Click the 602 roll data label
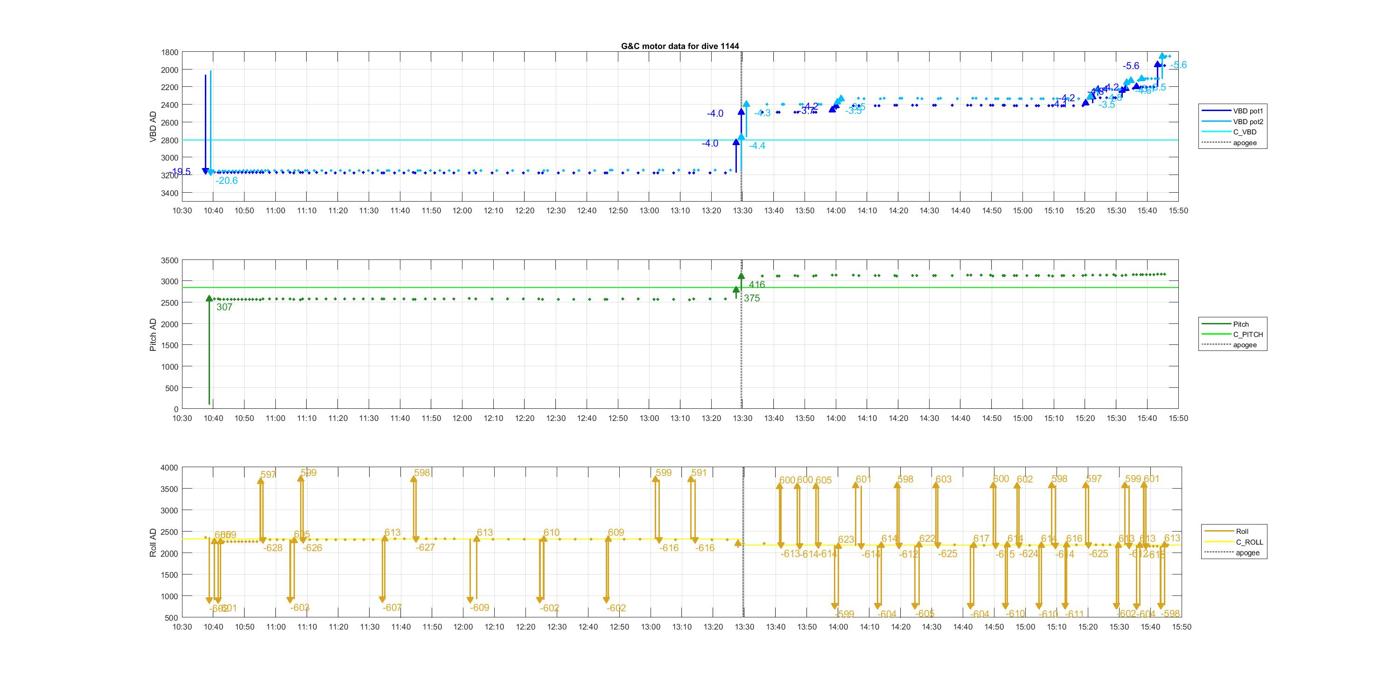1400x693 pixels. coord(1024,480)
